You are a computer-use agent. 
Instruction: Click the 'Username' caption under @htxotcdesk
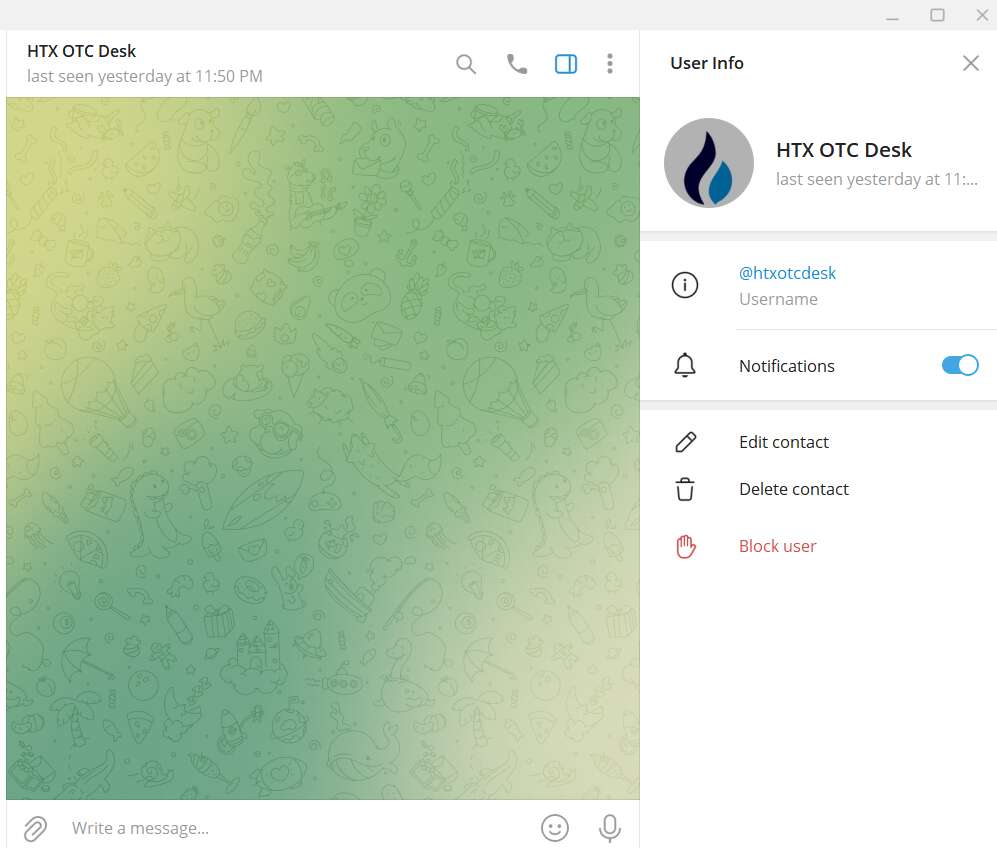[x=778, y=299]
